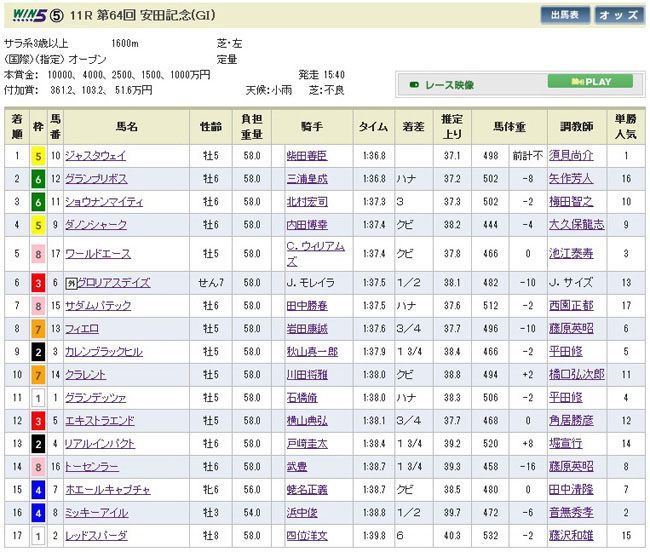Click the green レース映像 camera icon
Screen dimensions: 650x552
(x=415, y=85)
